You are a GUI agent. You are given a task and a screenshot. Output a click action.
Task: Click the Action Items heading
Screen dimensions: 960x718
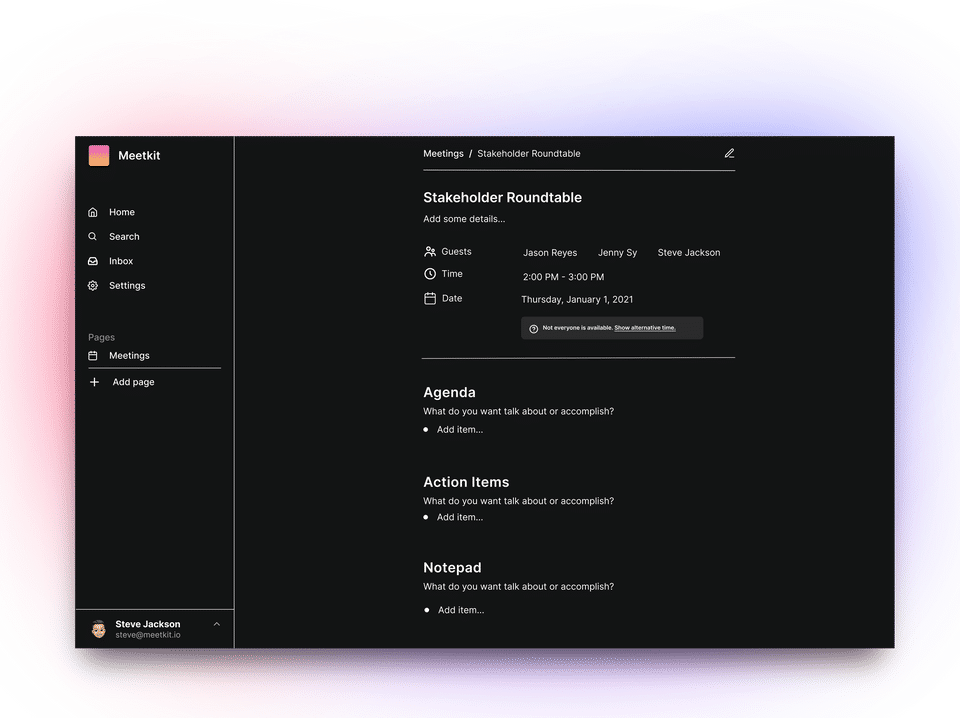466,482
